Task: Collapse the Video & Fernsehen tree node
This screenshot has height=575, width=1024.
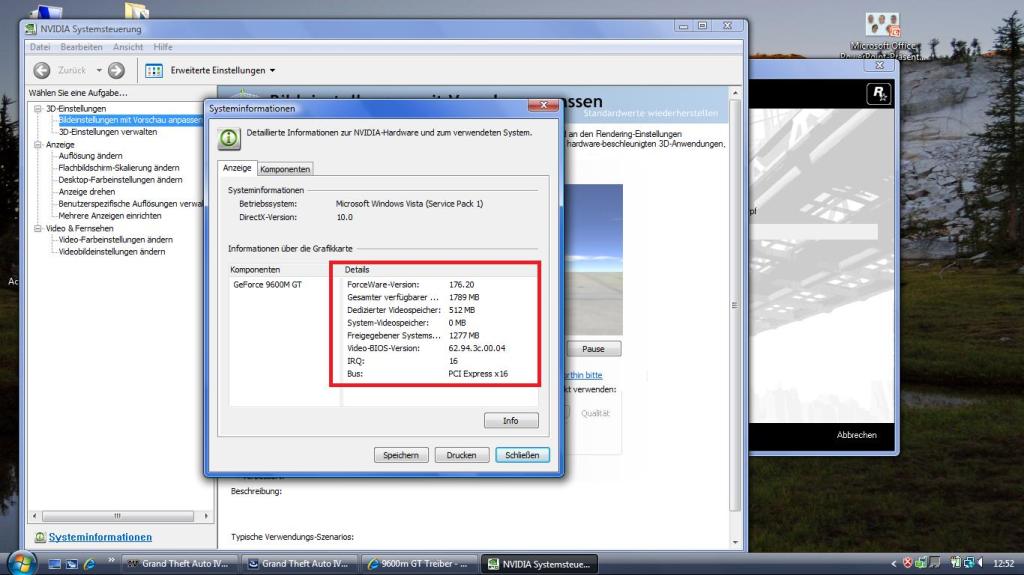Action: 38,228
